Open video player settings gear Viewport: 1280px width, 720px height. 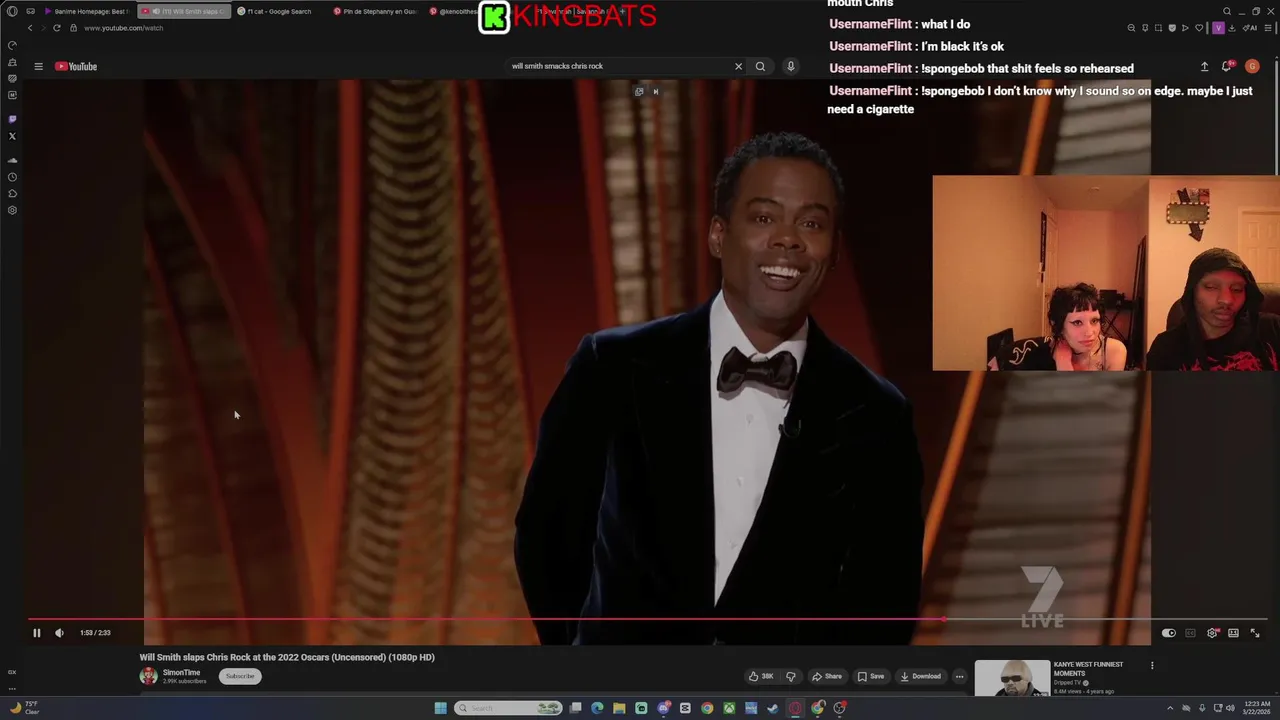[x=1212, y=633]
